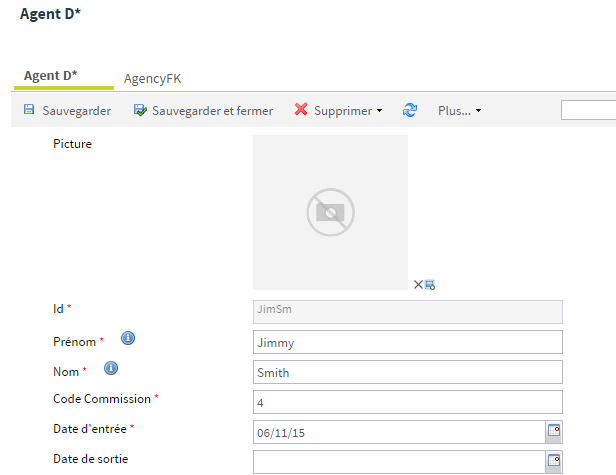Click the empty picture placeholder thumbnail

click(330, 212)
